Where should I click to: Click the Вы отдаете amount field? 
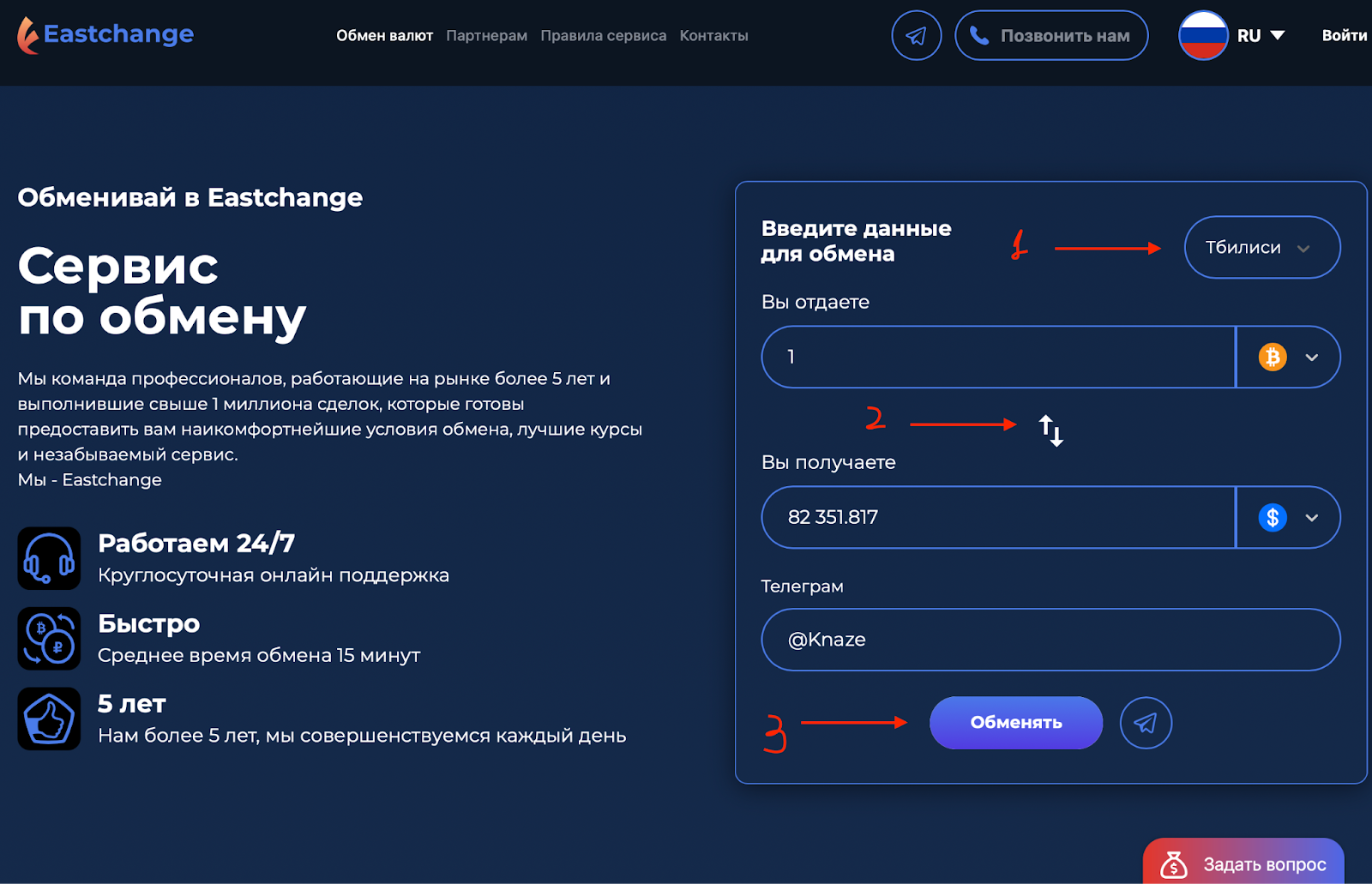pyautogui.click(x=998, y=357)
